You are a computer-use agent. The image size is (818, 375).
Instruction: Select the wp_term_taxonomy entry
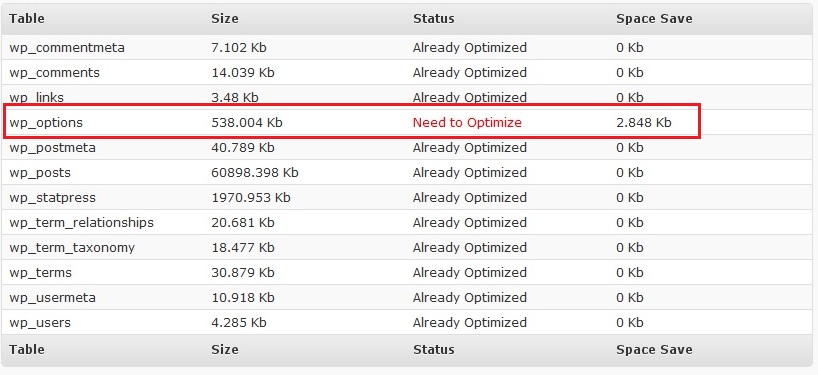click(72, 248)
